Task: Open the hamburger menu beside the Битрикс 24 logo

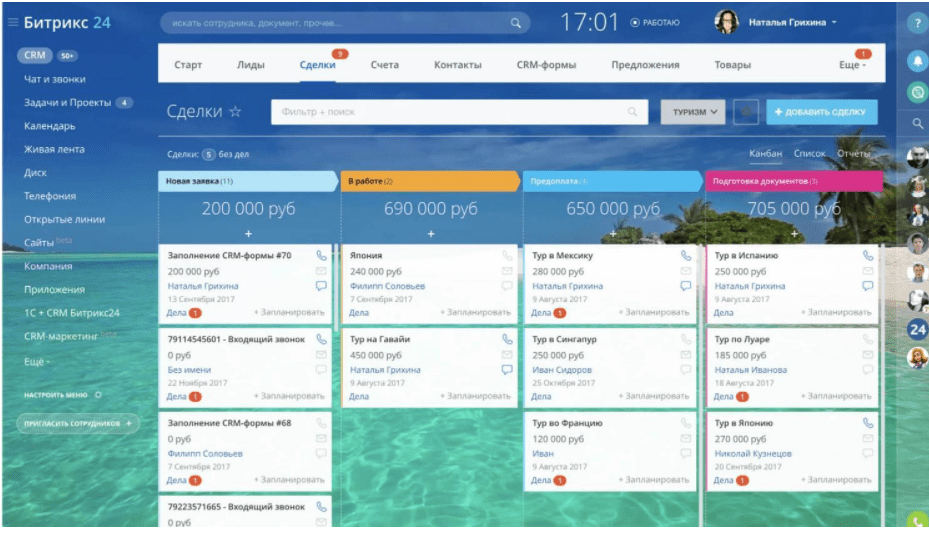Action: (12, 23)
